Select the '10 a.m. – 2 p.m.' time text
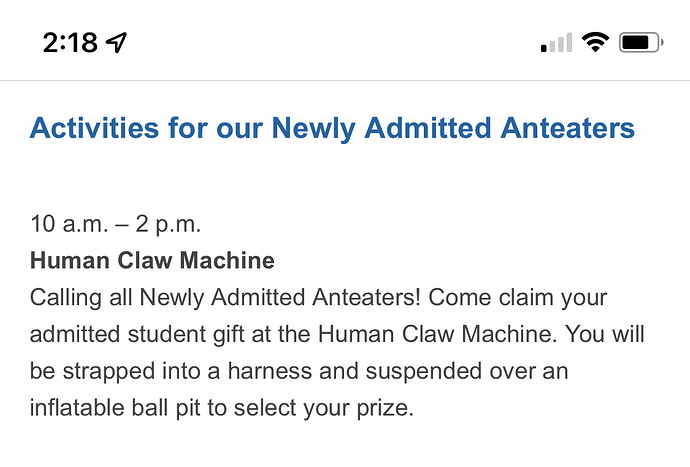690x467 pixels. pyautogui.click(x=115, y=224)
